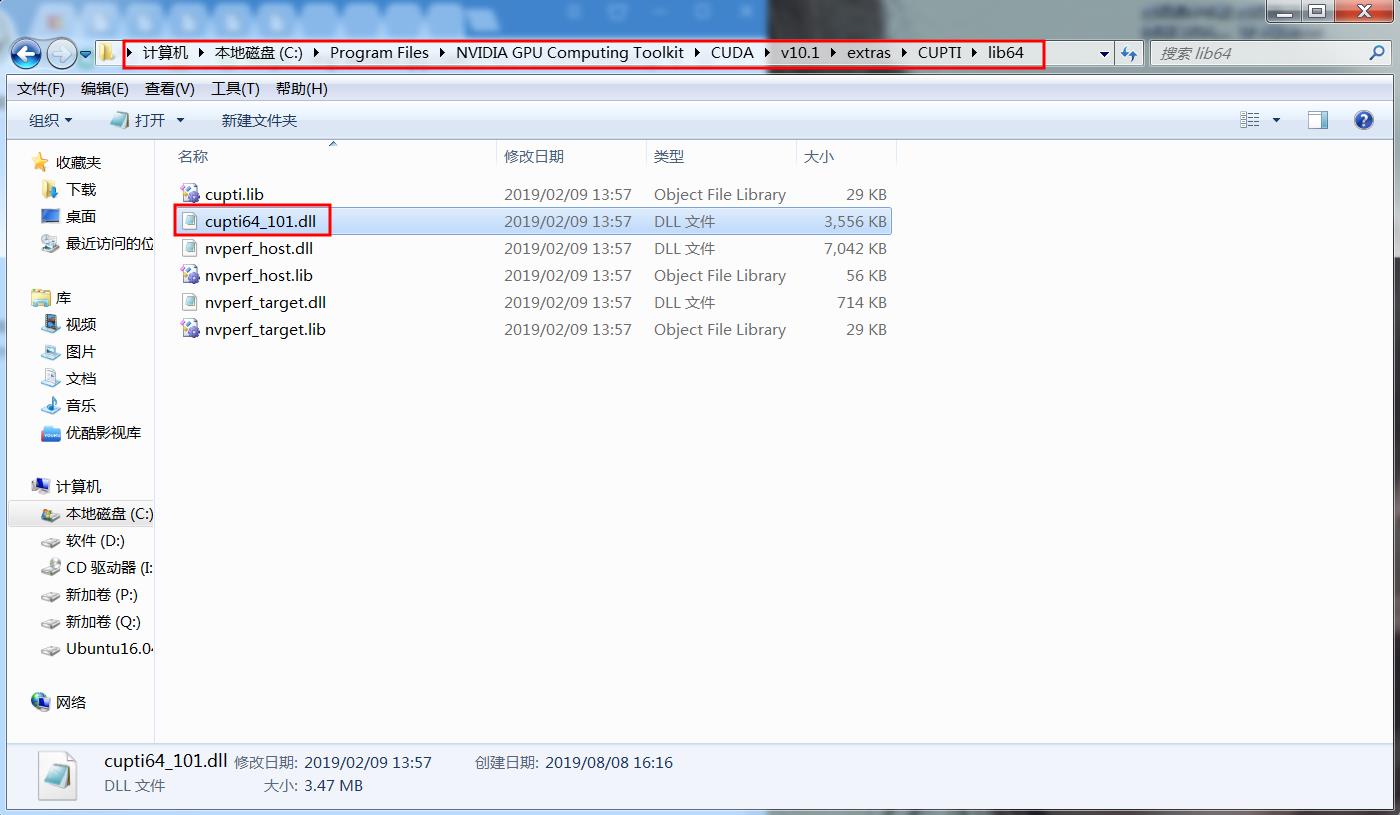Viewport: 1400px width, 815px height.
Task: Open the 组织 dropdown
Action: [x=51, y=120]
